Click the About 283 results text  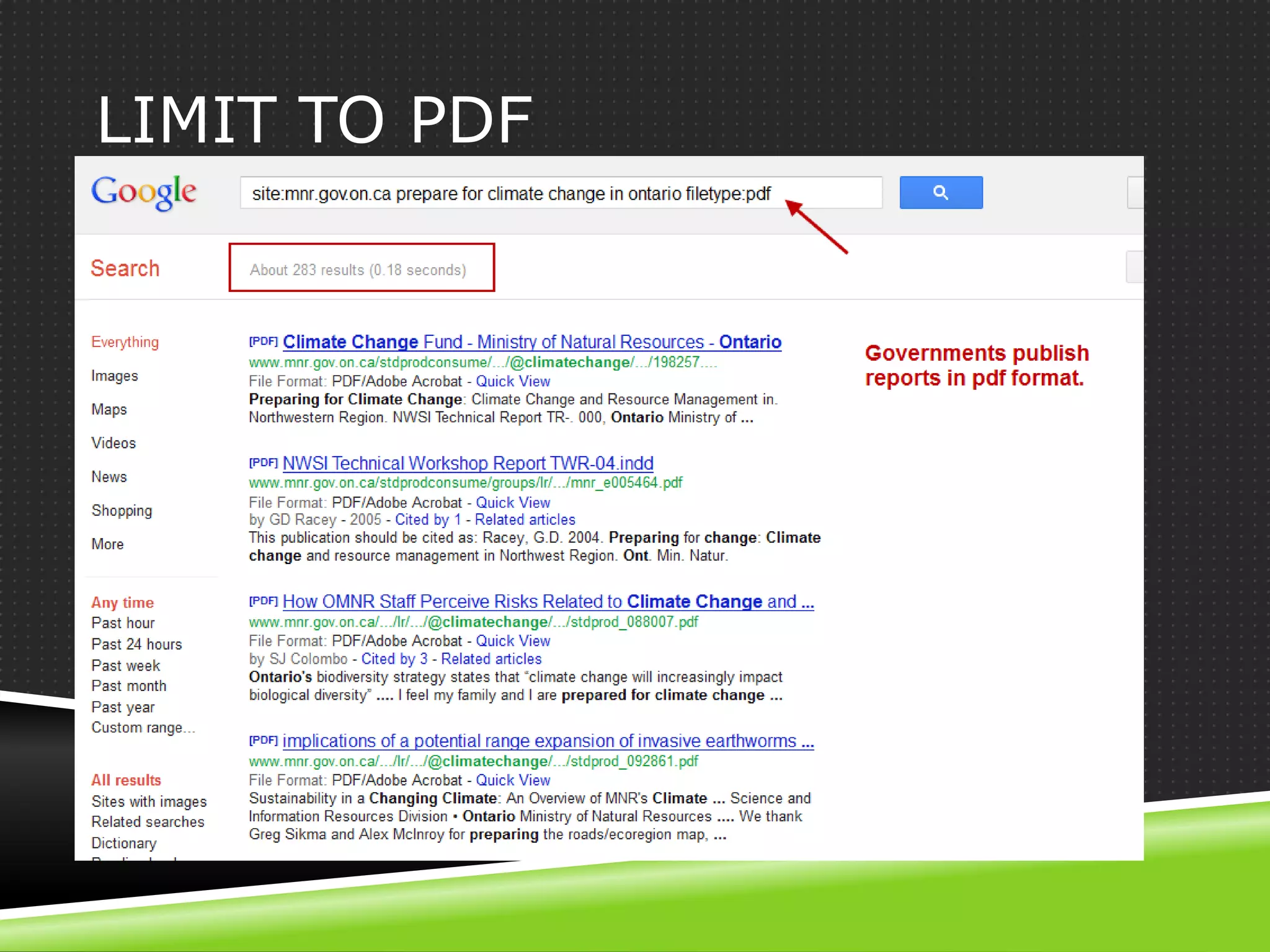[358, 270]
